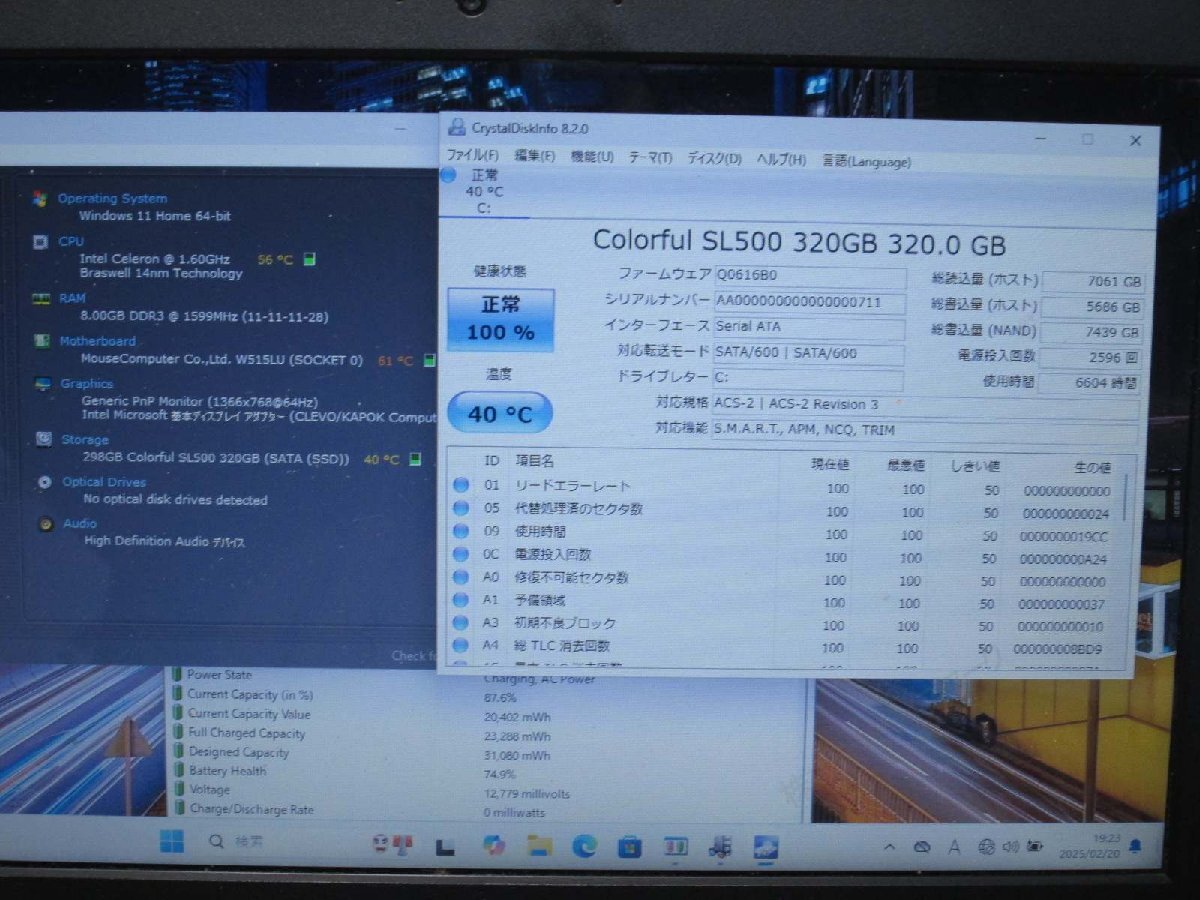The image size is (1200, 900).
Task: Click the Graphics monitor icon in Speccy
Action: (x=43, y=383)
